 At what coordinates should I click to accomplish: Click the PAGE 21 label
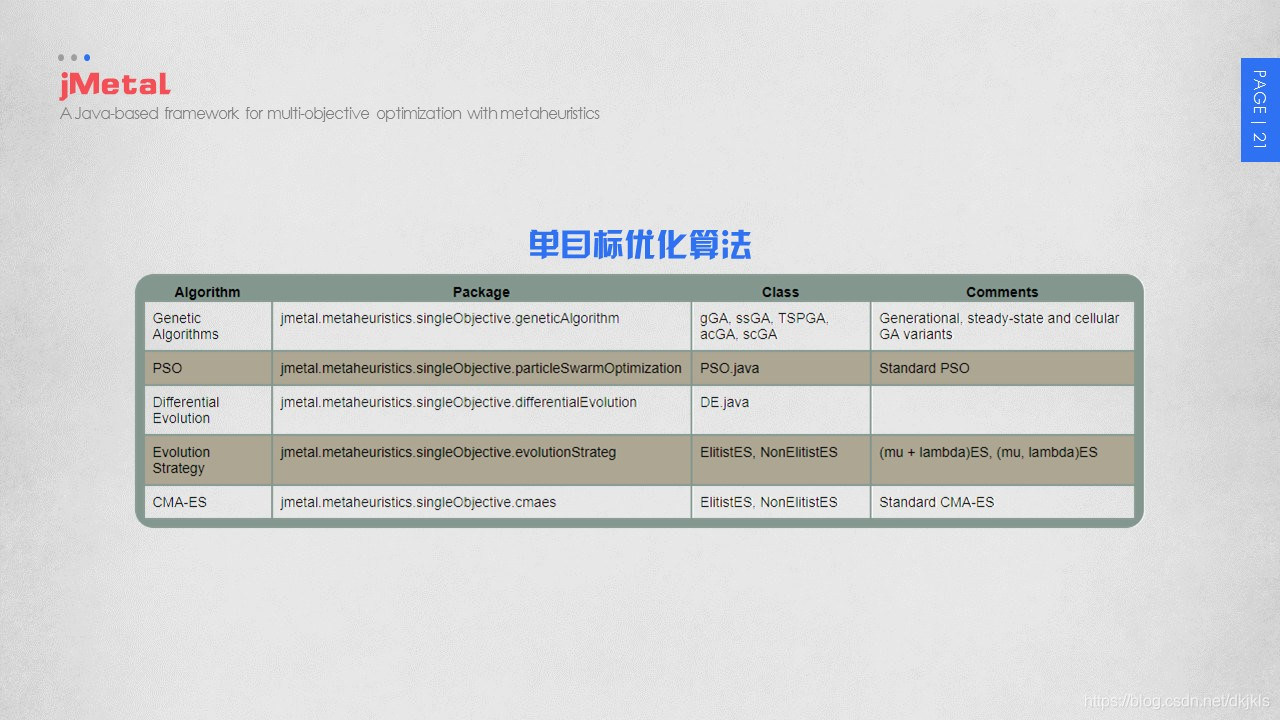(1260, 110)
